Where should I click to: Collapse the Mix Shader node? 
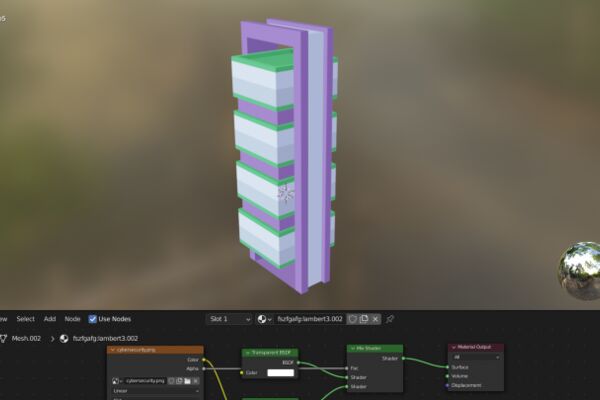352,348
